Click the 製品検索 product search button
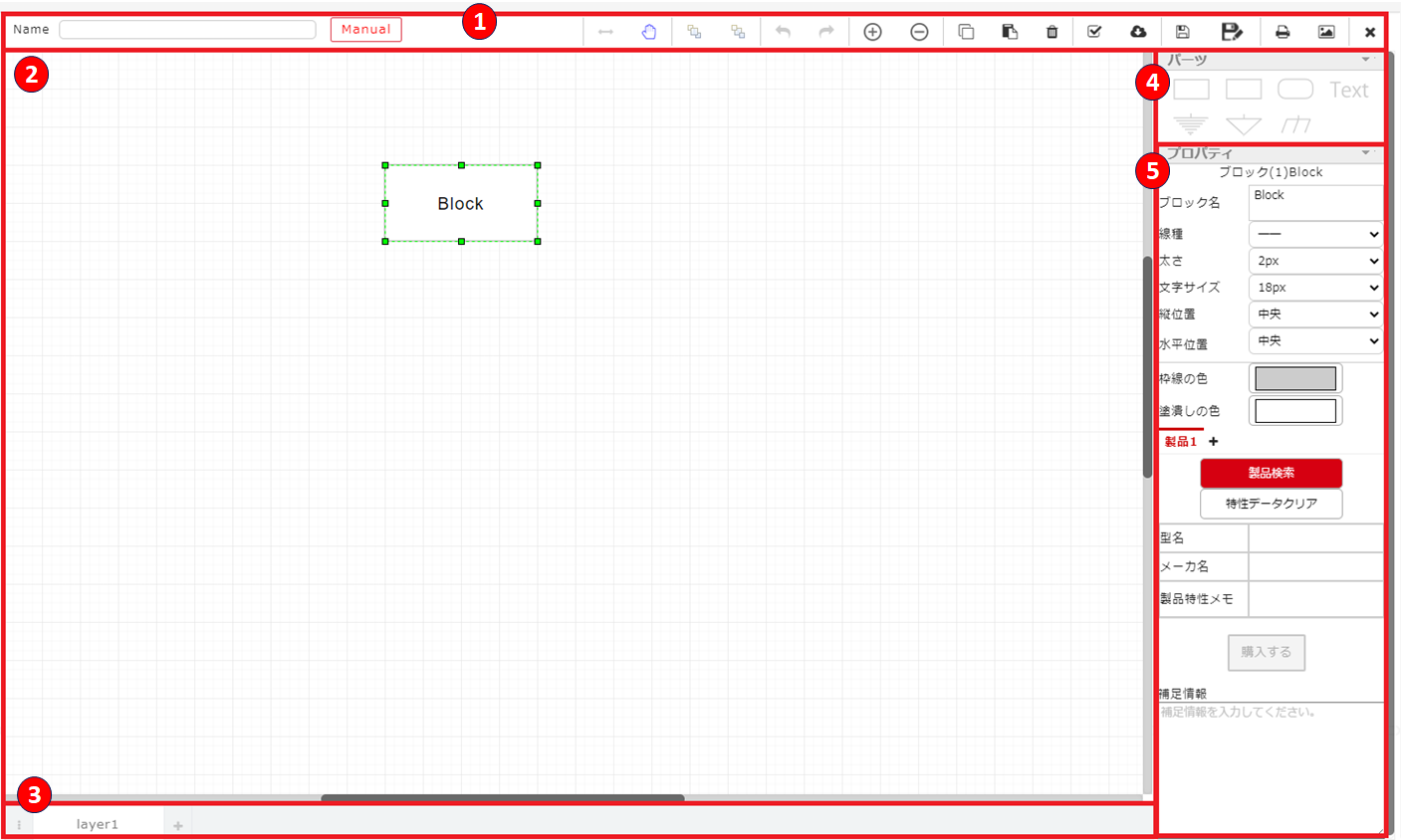This screenshot has width=1401, height=840. click(x=1271, y=473)
